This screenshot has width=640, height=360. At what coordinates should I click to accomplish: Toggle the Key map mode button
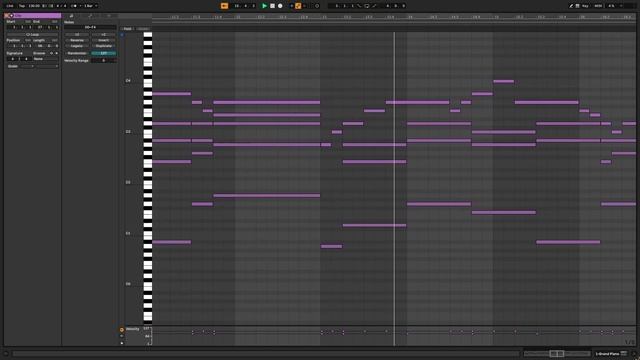pyautogui.click(x=586, y=6)
